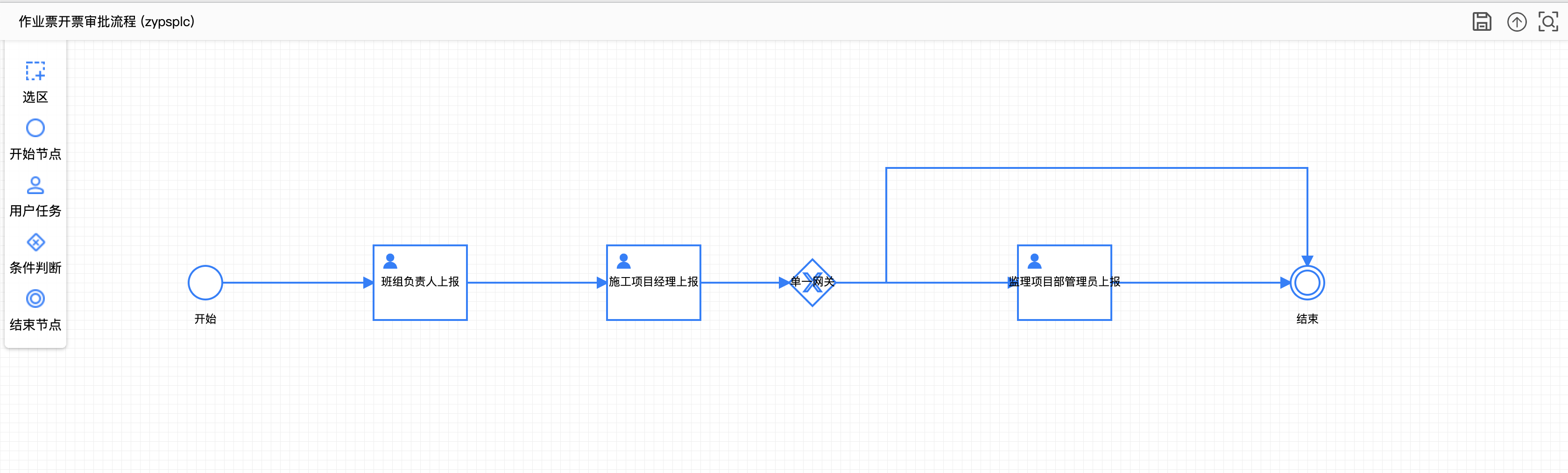Viewport: 1568px width, 473px height.
Task: Select the 条件判断 gateway tool
Action: tap(35, 253)
